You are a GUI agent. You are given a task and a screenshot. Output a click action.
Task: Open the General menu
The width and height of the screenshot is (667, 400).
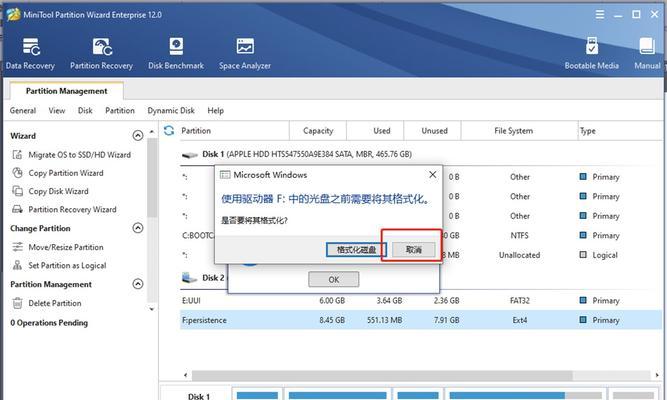(23, 111)
